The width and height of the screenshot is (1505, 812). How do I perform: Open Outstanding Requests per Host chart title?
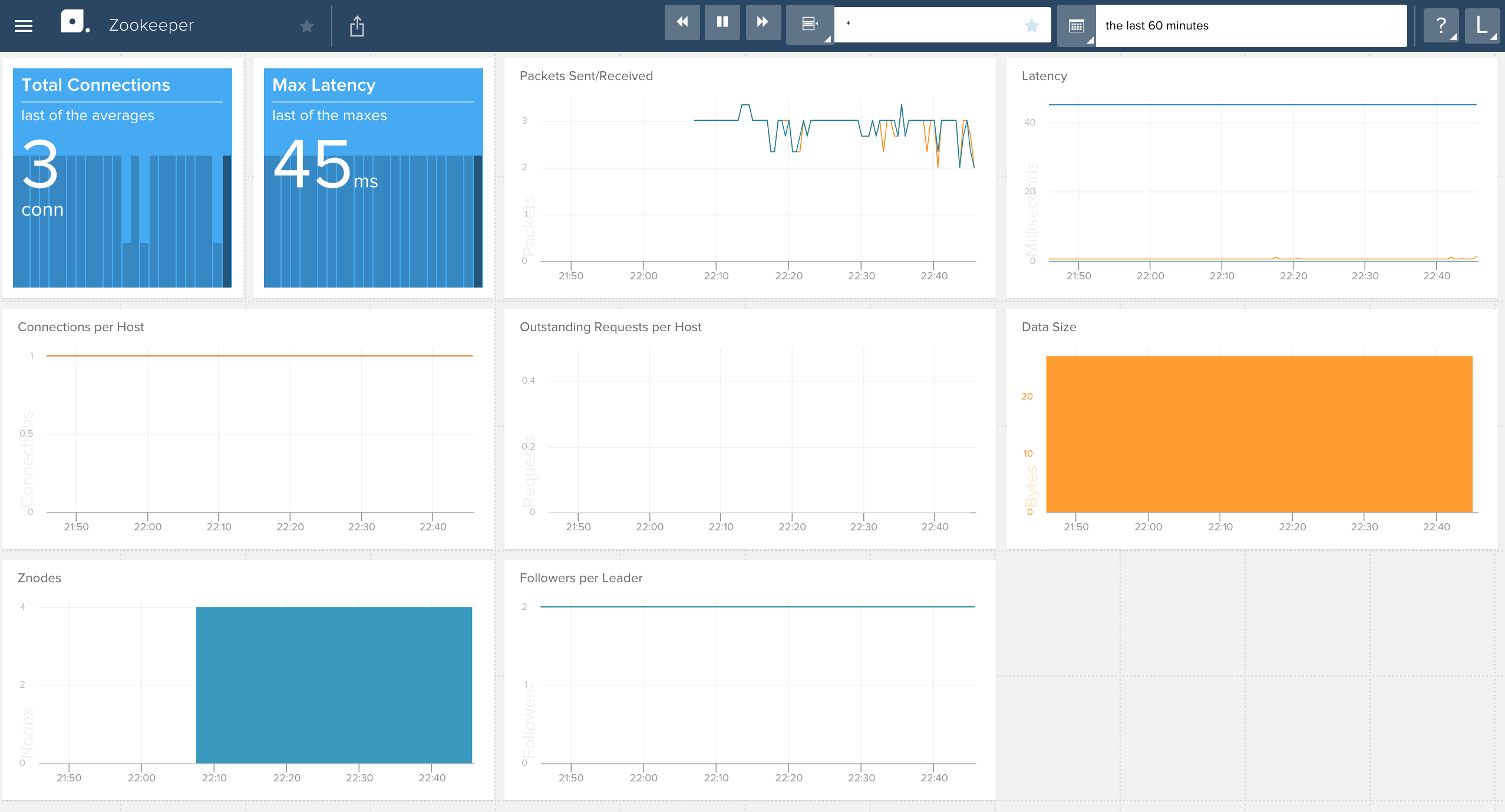(610, 327)
